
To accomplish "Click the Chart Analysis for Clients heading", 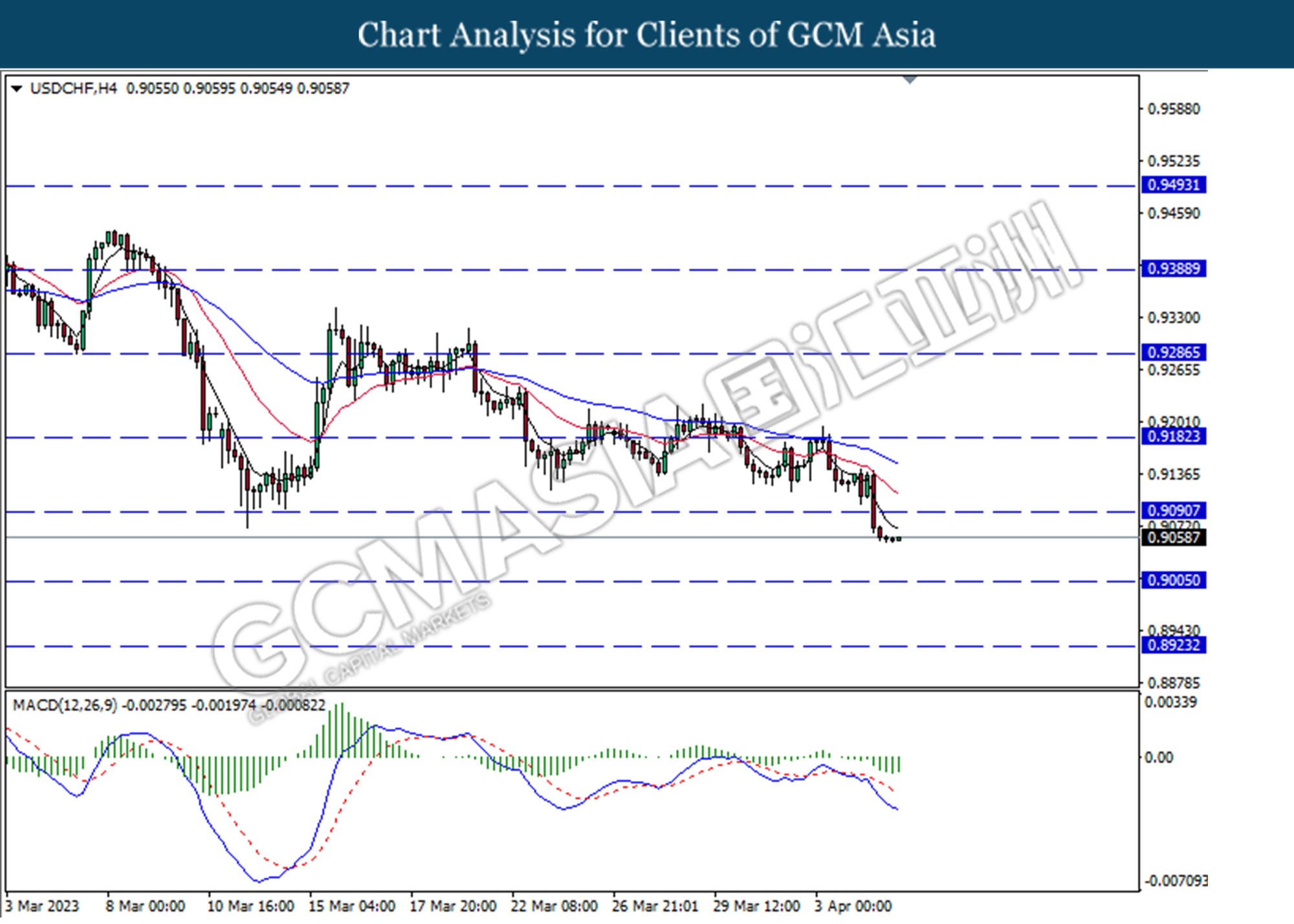I will click(647, 35).
